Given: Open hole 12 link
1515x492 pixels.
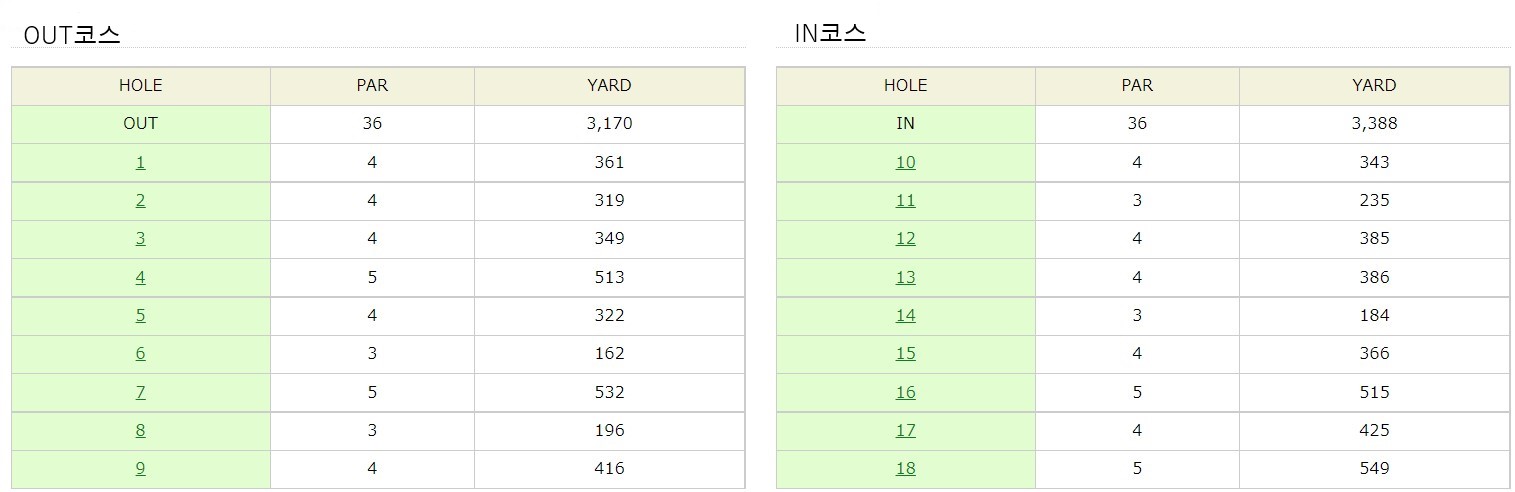Looking at the screenshot, I should [905, 238].
